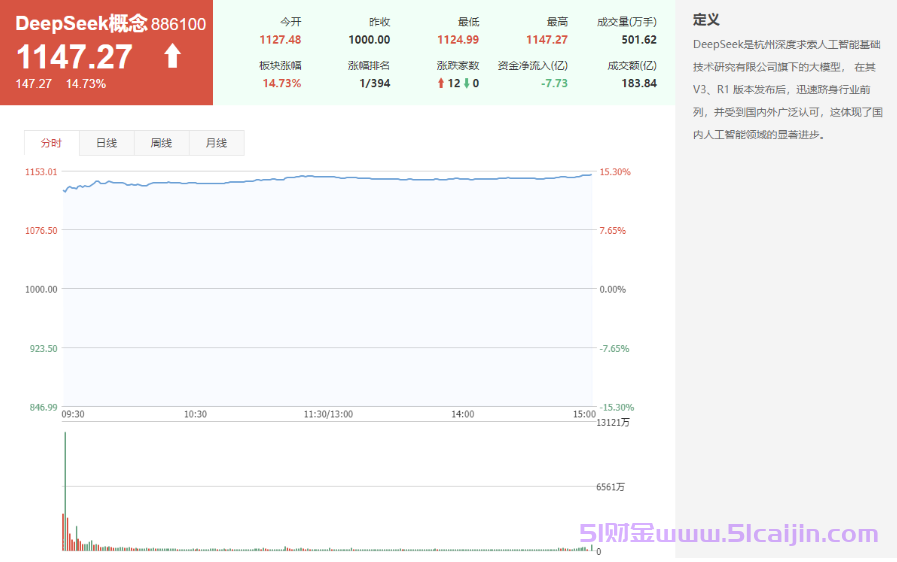Click the 成交量 value 501.62
Image resolution: width=897 pixels, height=562 pixels.
pyautogui.click(x=640, y=40)
